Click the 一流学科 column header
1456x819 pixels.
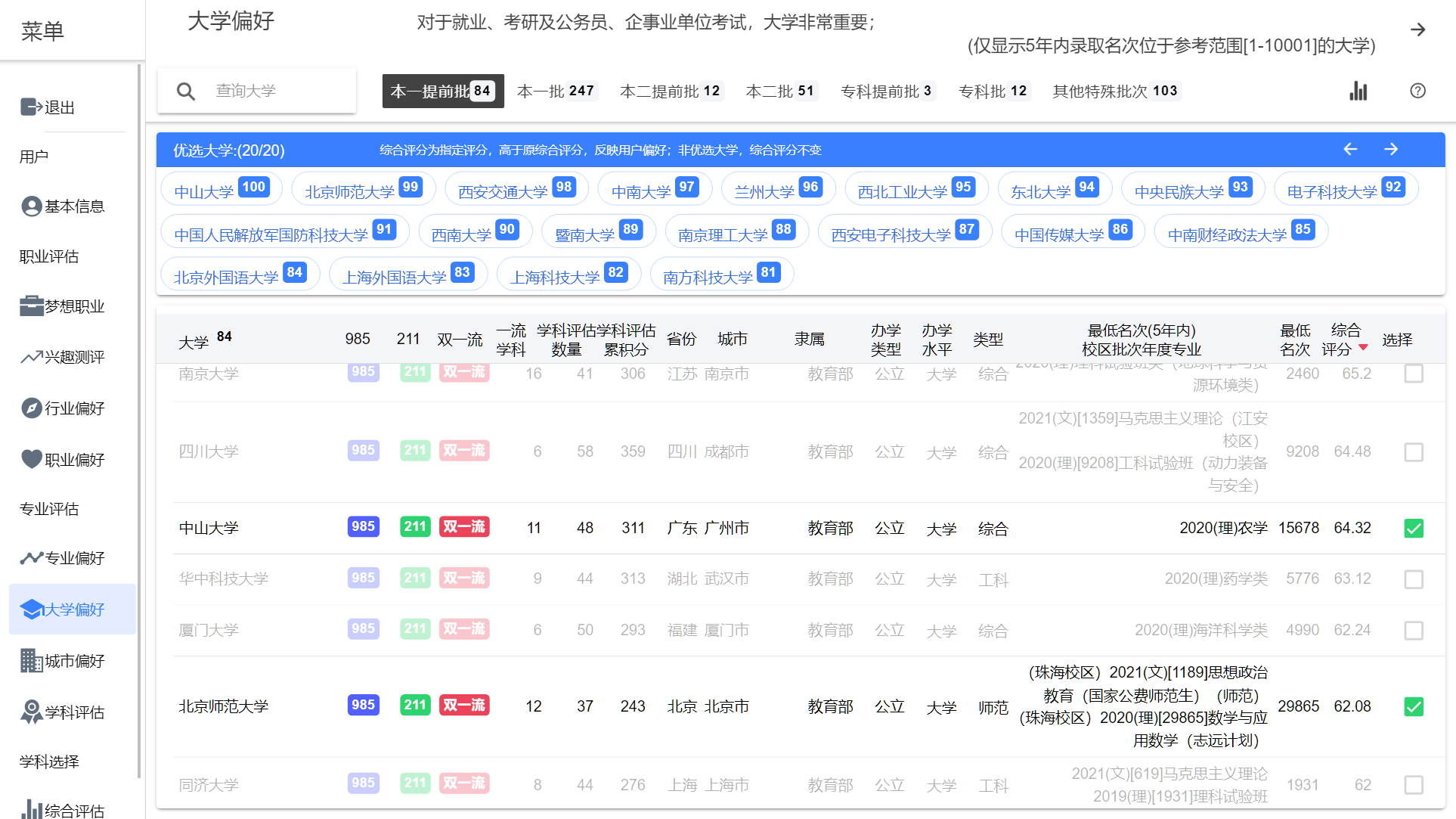[511, 340]
